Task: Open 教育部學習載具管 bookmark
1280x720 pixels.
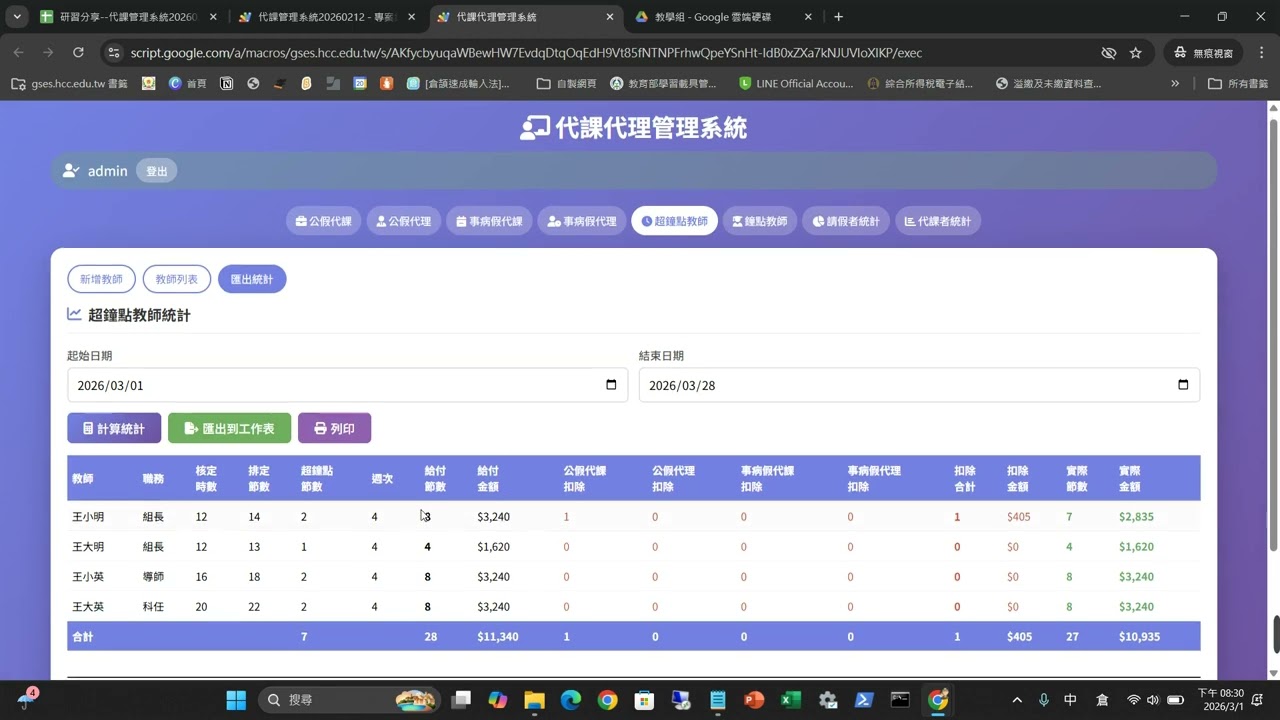Action: [663, 83]
